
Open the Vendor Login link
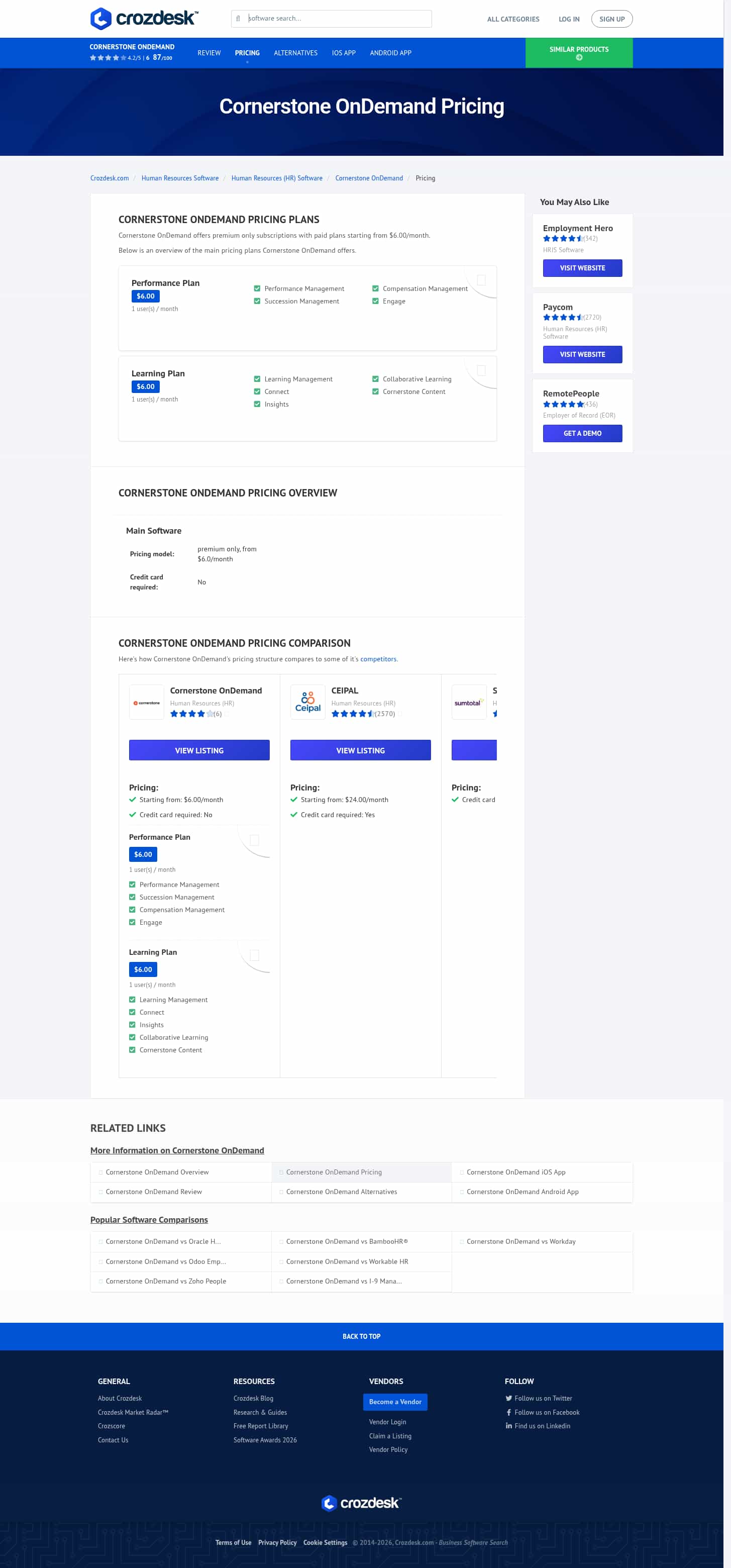[387, 1422]
